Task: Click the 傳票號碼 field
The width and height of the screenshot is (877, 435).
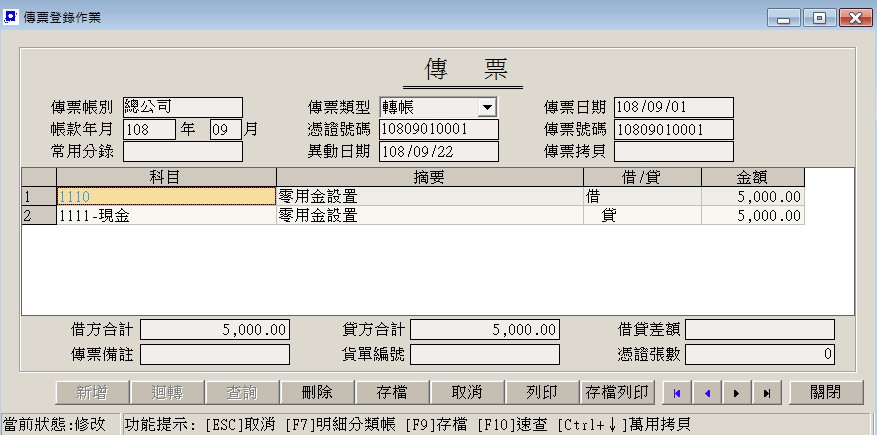Action: [x=673, y=130]
